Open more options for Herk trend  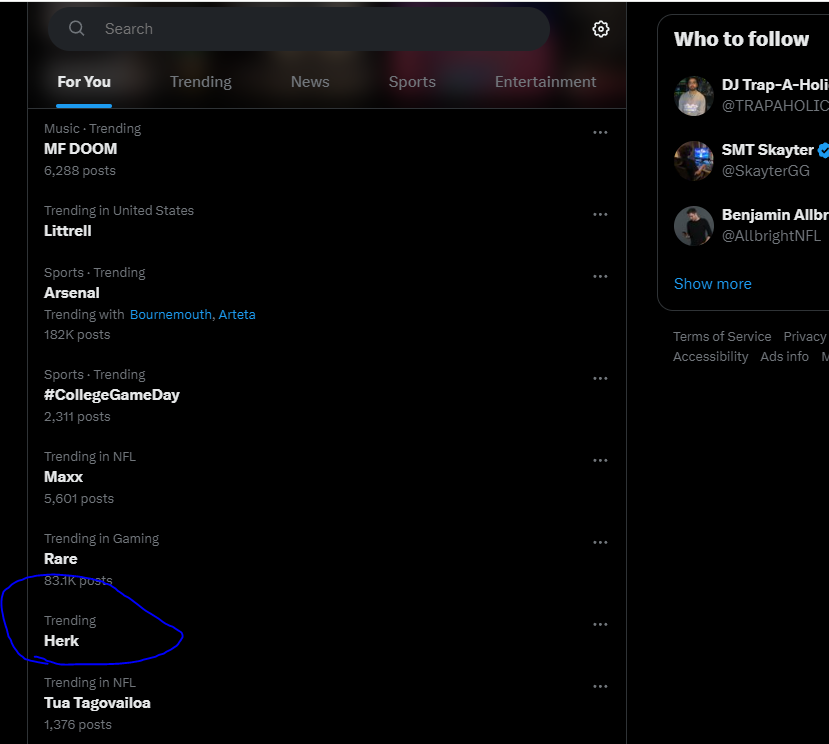pos(600,624)
